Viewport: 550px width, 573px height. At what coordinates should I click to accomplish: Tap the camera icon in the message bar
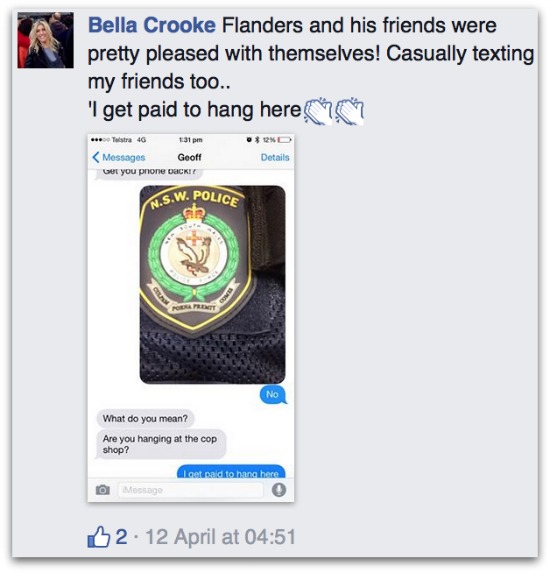tap(103, 490)
